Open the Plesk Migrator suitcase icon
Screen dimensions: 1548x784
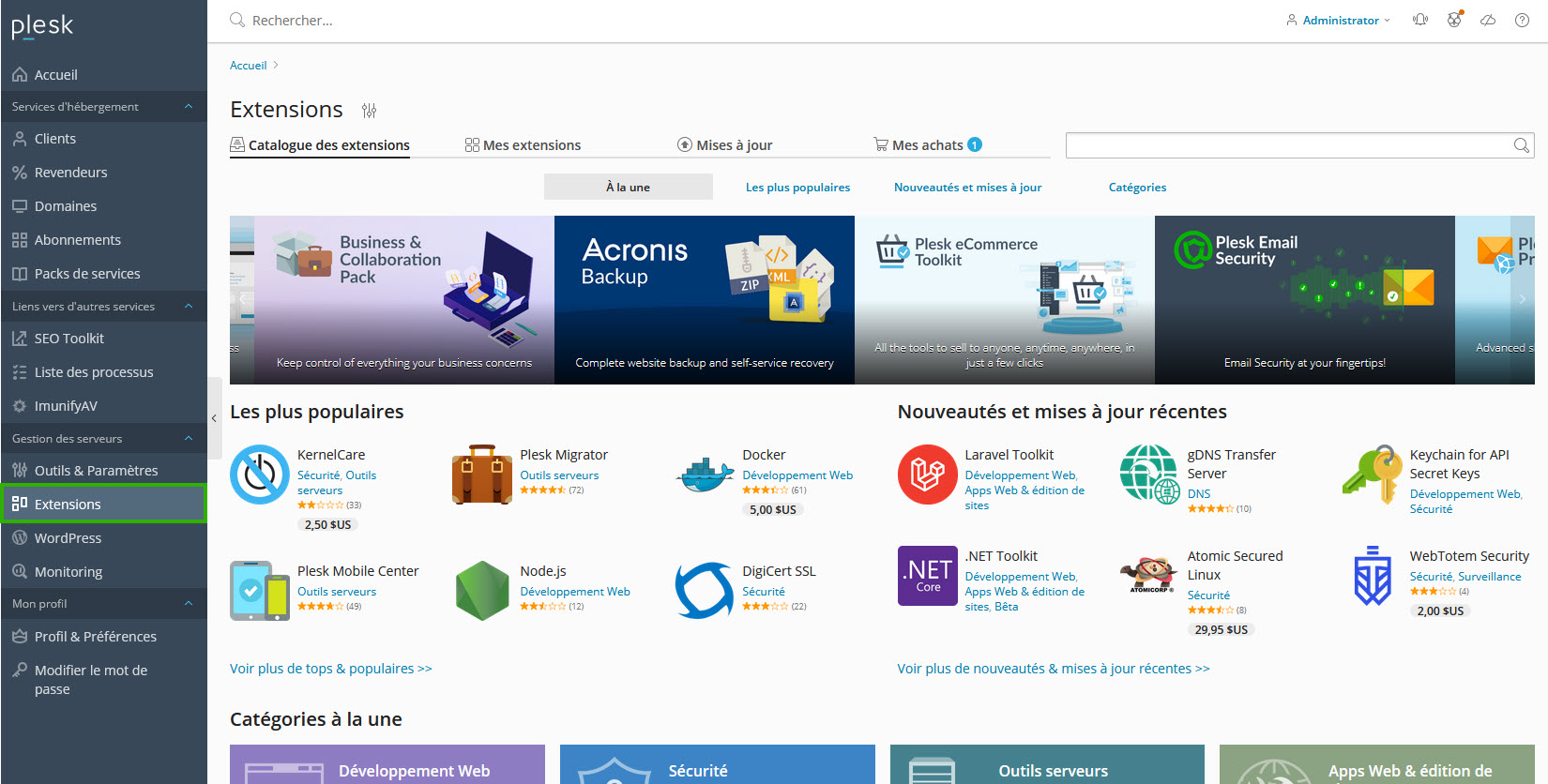pos(482,475)
